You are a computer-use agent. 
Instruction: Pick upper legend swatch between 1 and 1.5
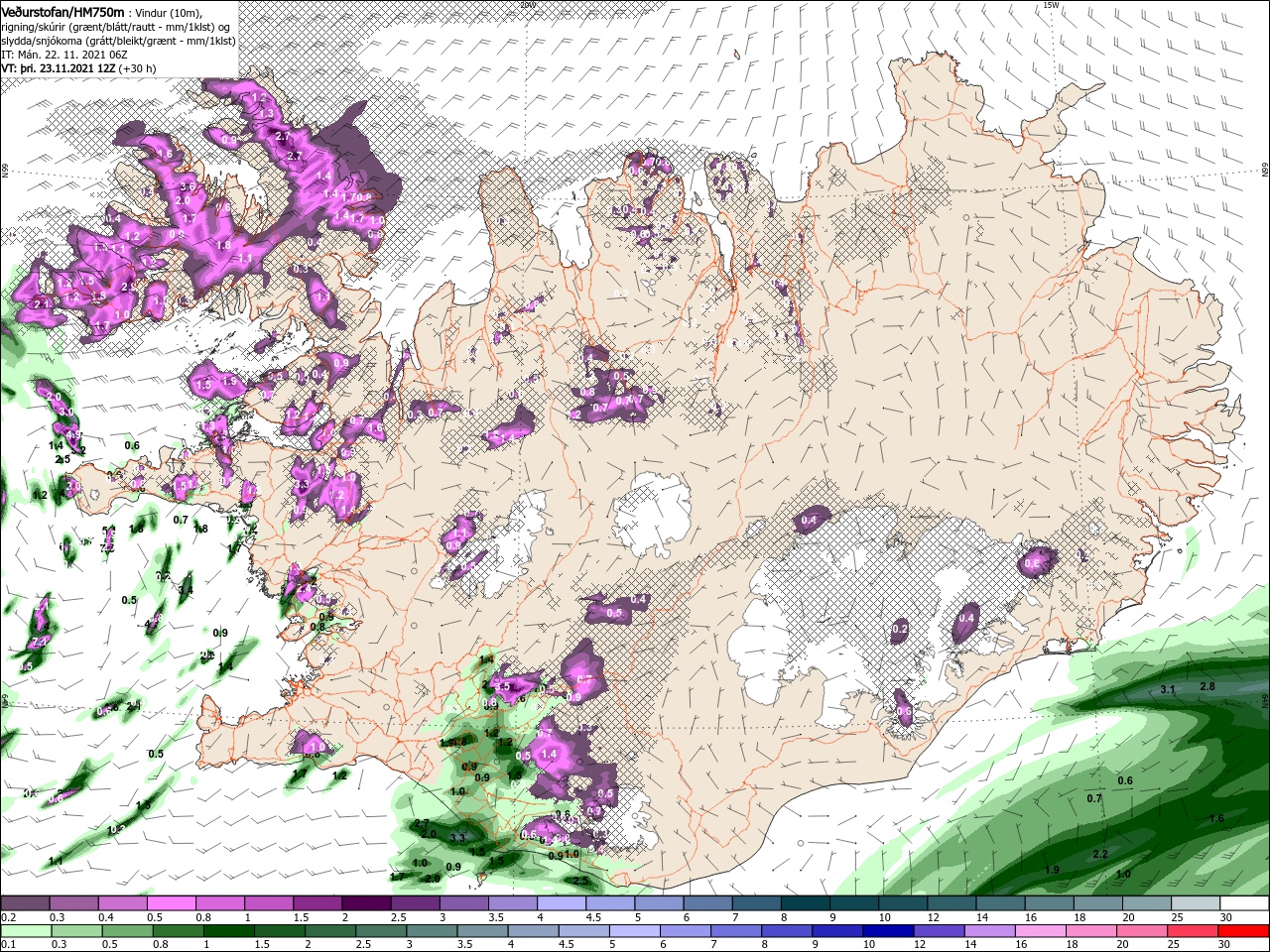click(x=268, y=903)
